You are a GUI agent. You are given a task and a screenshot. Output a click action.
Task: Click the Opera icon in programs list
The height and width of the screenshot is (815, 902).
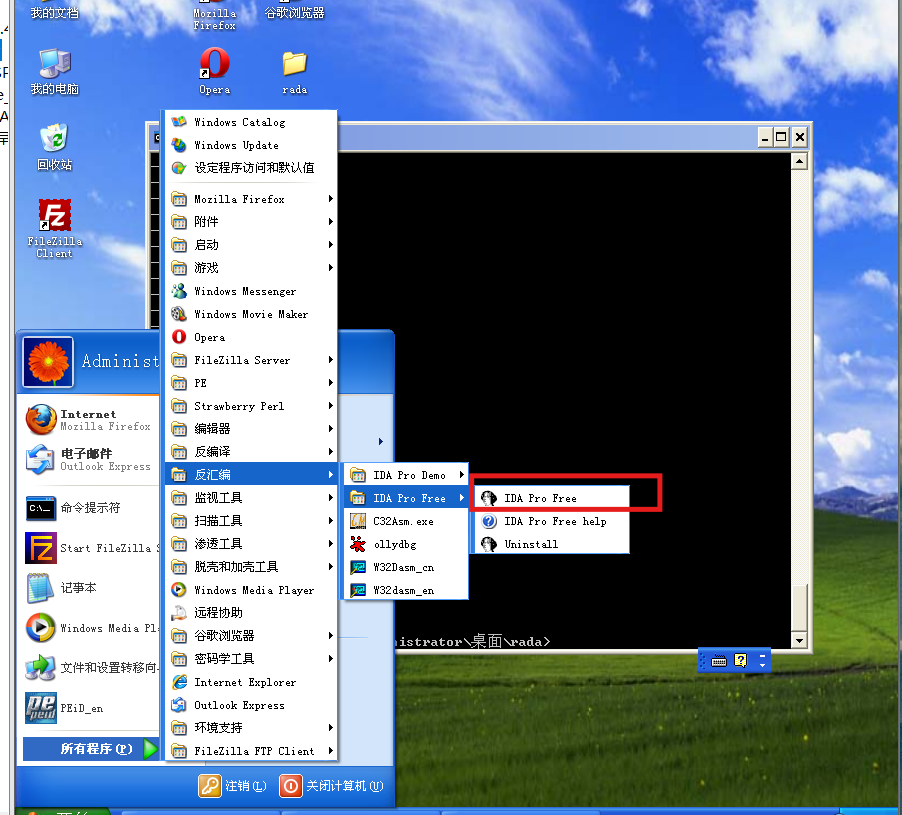(x=179, y=337)
